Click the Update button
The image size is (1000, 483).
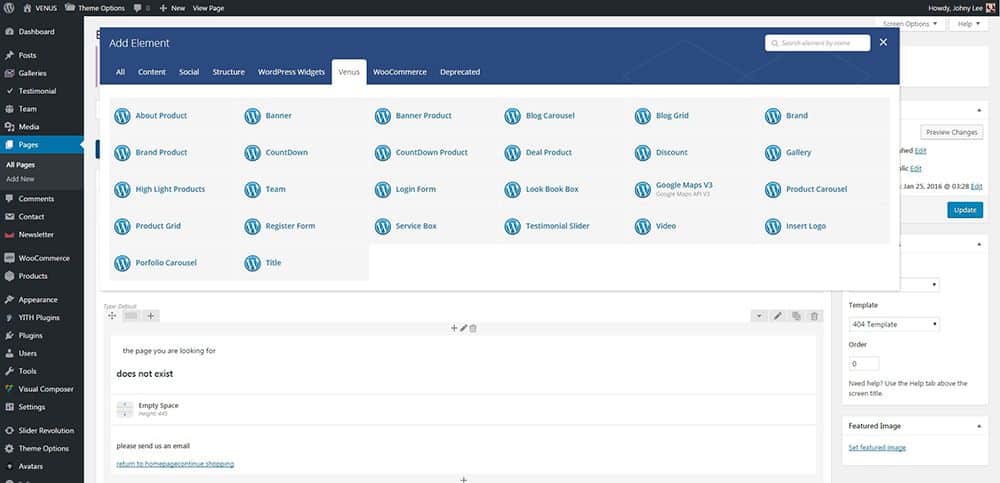[x=965, y=210]
